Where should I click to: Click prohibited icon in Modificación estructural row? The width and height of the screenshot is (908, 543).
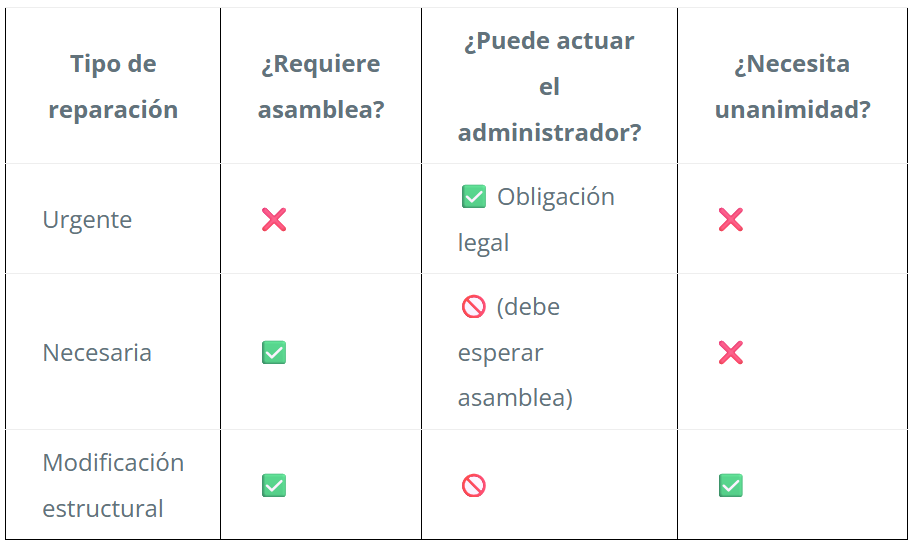tap(474, 485)
